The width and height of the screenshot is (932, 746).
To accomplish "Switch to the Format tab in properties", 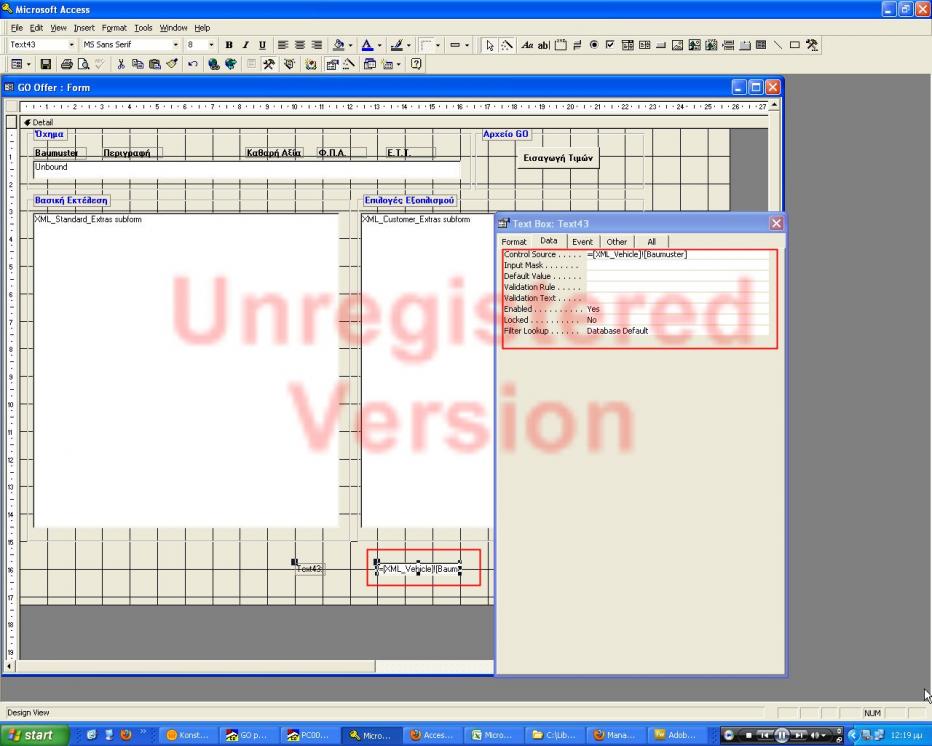I will pos(514,242).
